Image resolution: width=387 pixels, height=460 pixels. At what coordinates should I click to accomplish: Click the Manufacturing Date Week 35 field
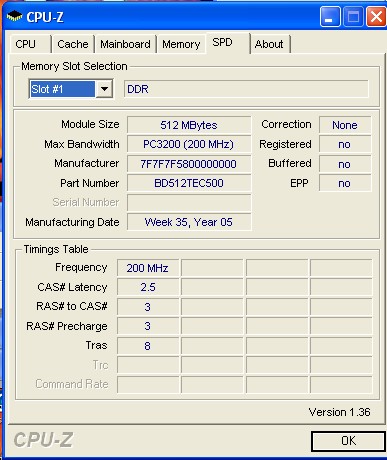tap(189, 222)
